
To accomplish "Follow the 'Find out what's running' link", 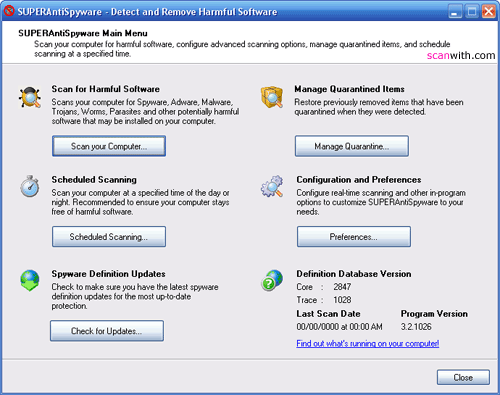I will click(x=368, y=343).
